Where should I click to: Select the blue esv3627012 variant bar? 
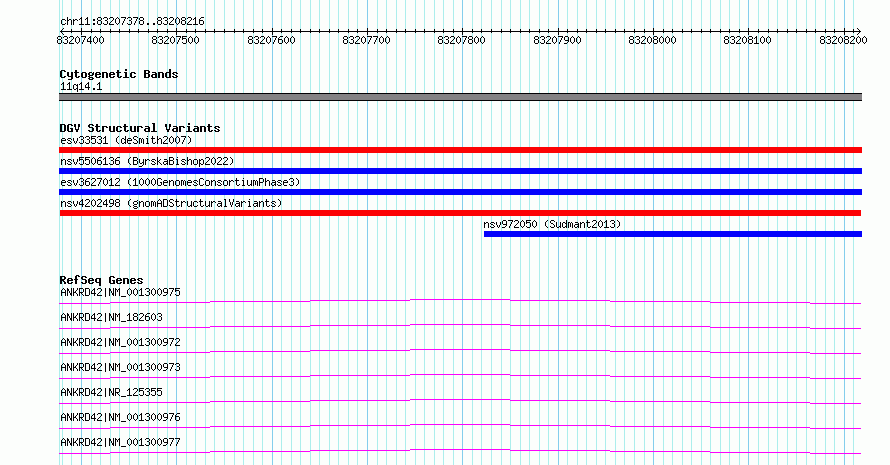point(460,192)
